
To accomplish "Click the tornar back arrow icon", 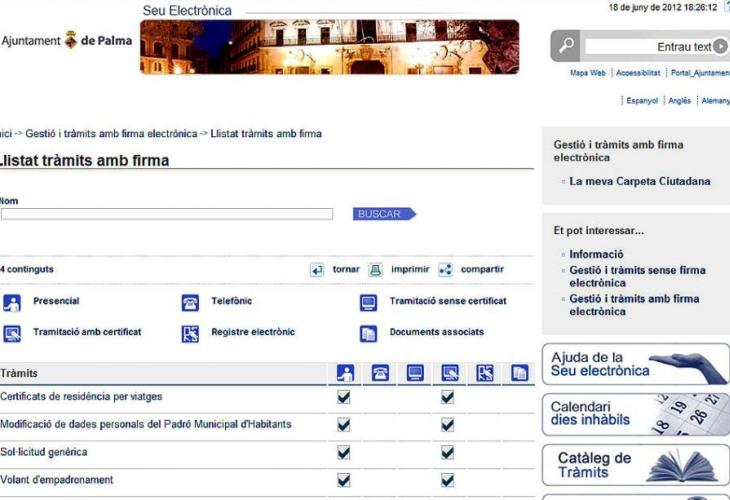I will 317,270.
